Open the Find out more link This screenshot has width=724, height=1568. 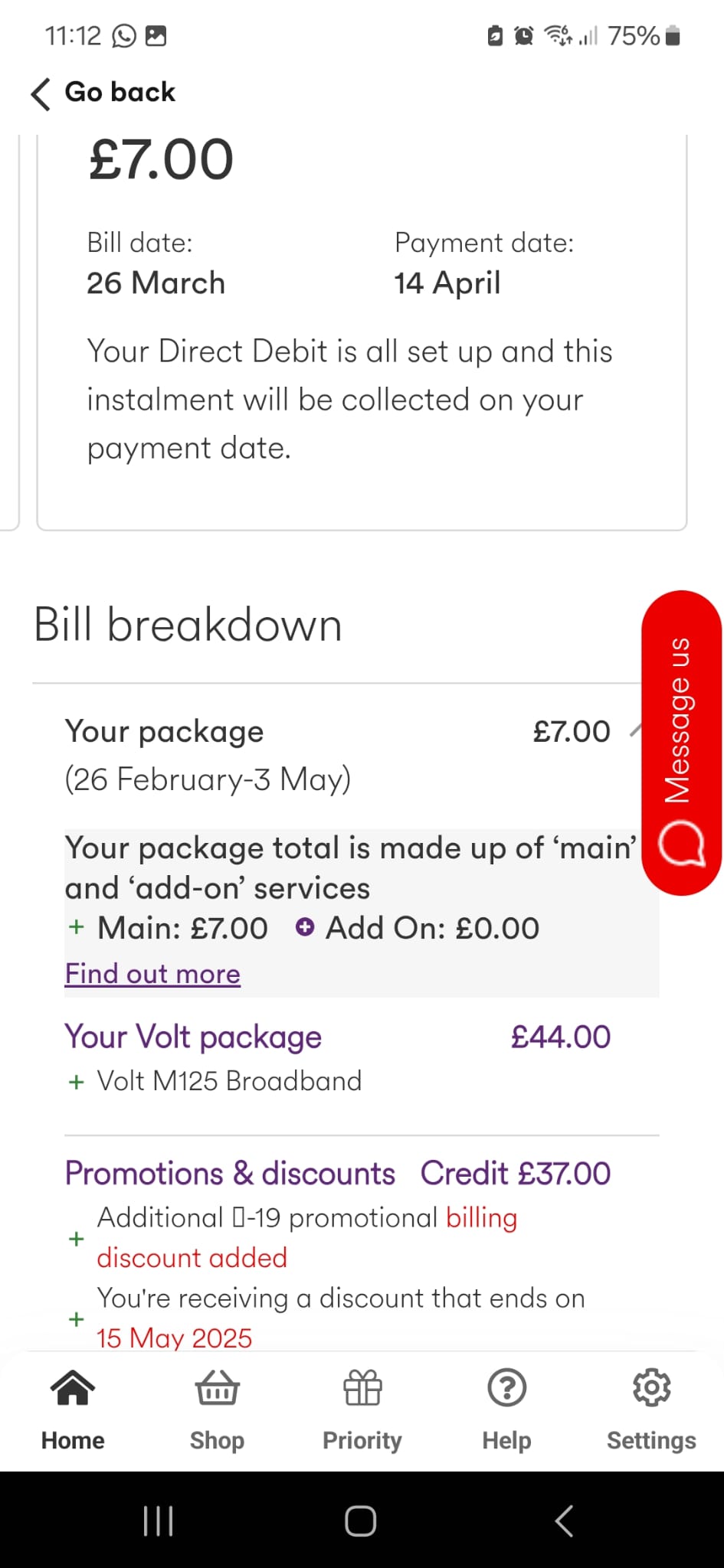tap(152, 973)
